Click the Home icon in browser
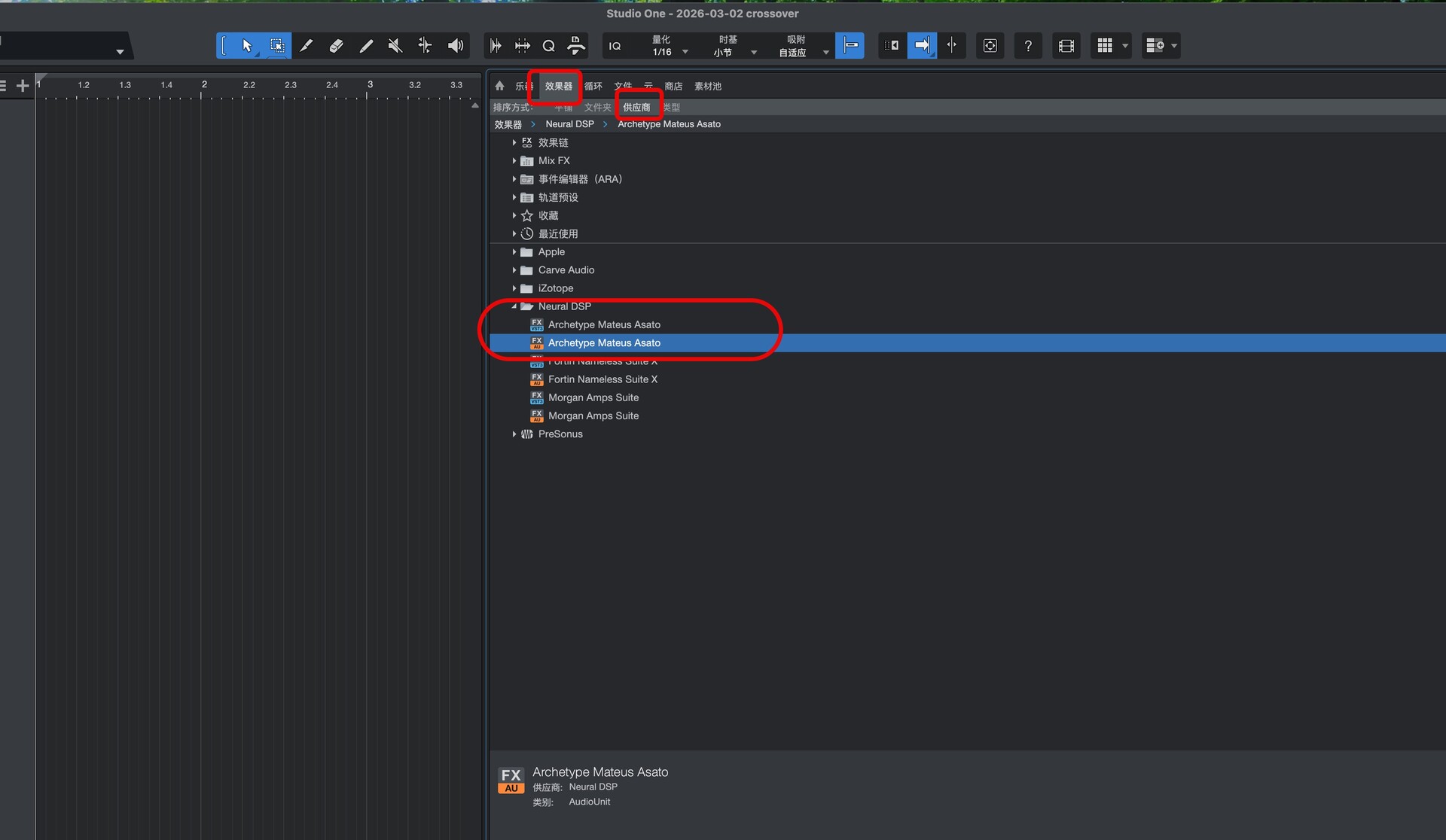 tap(499, 86)
